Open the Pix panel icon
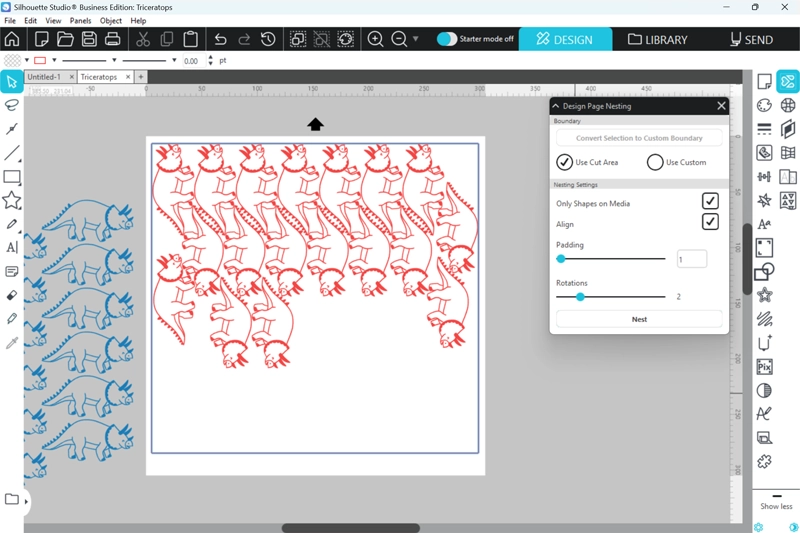Viewport: 800px width, 533px height. click(x=764, y=367)
